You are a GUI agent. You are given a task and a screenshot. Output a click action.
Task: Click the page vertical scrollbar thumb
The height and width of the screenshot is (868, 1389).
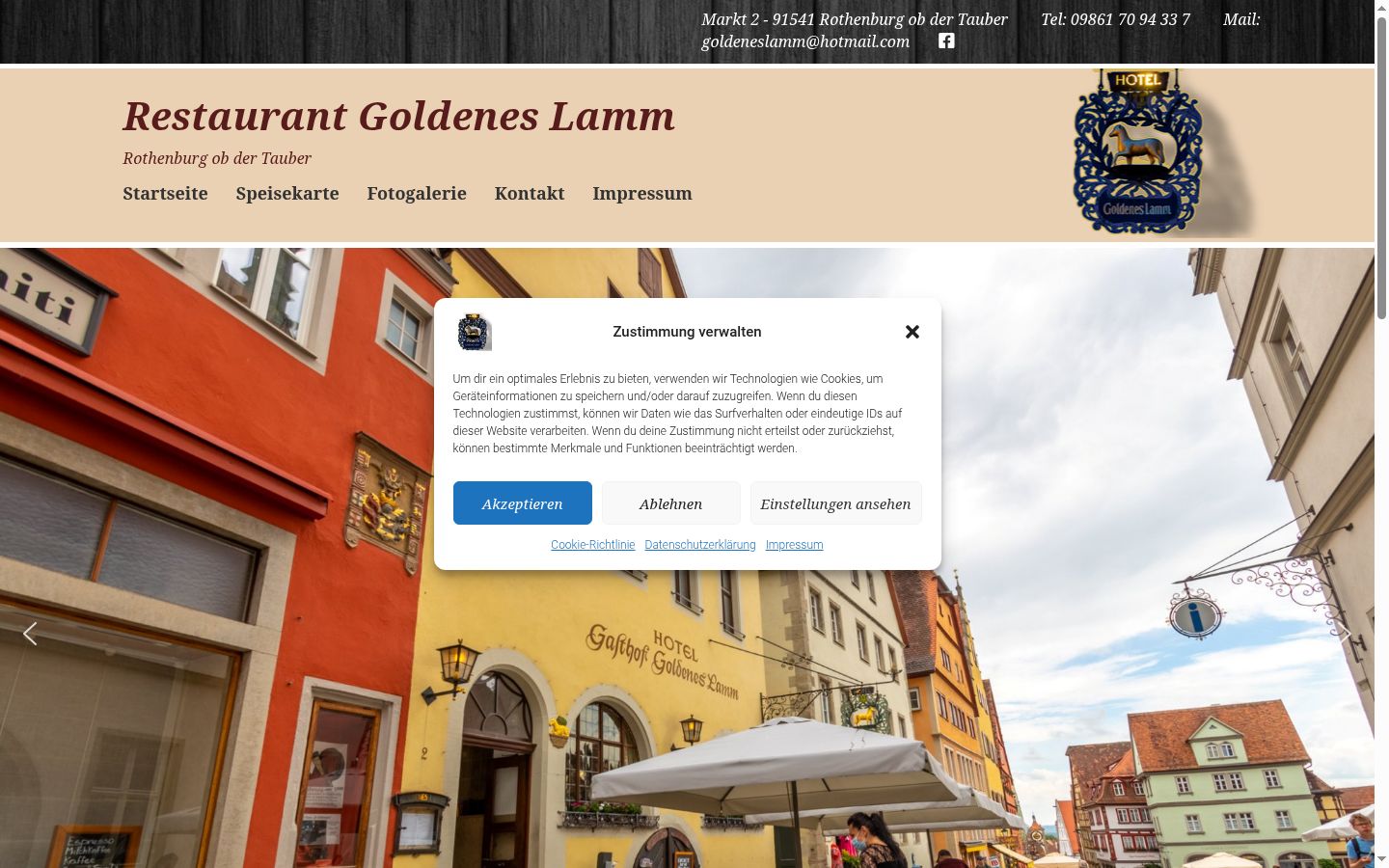(1381, 166)
